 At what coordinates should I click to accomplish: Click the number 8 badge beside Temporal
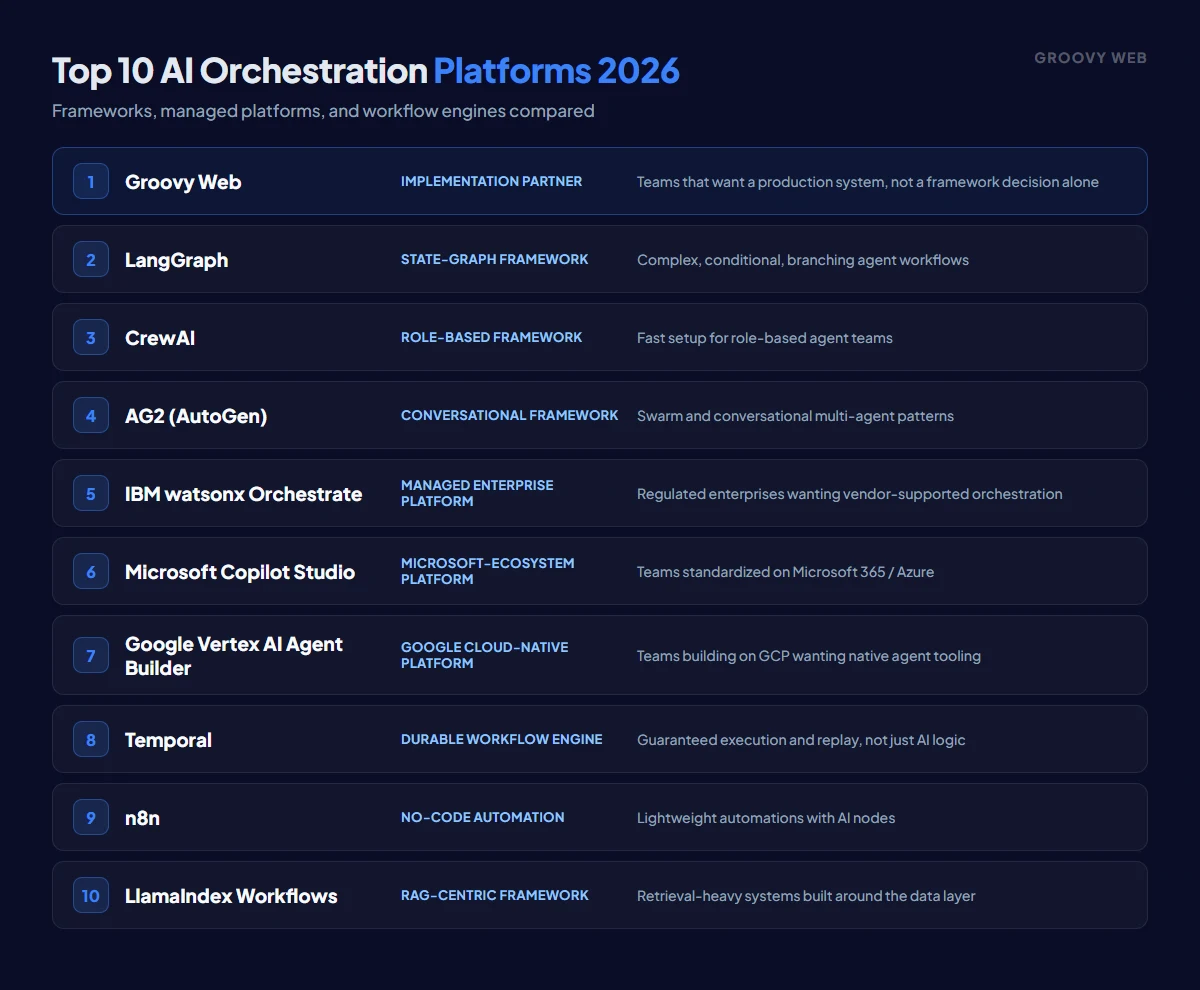pyautogui.click(x=91, y=739)
